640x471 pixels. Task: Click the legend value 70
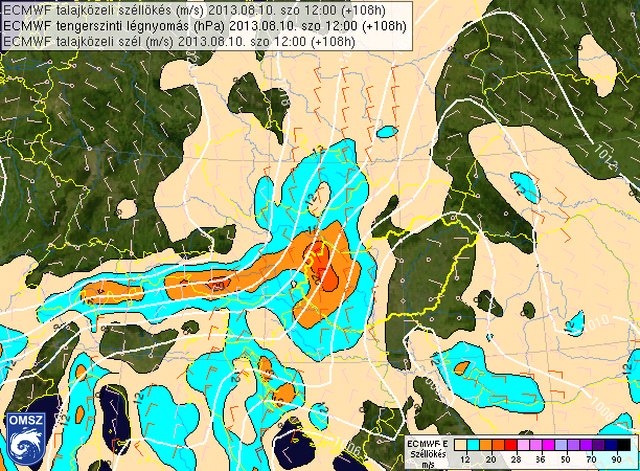[591, 460]
